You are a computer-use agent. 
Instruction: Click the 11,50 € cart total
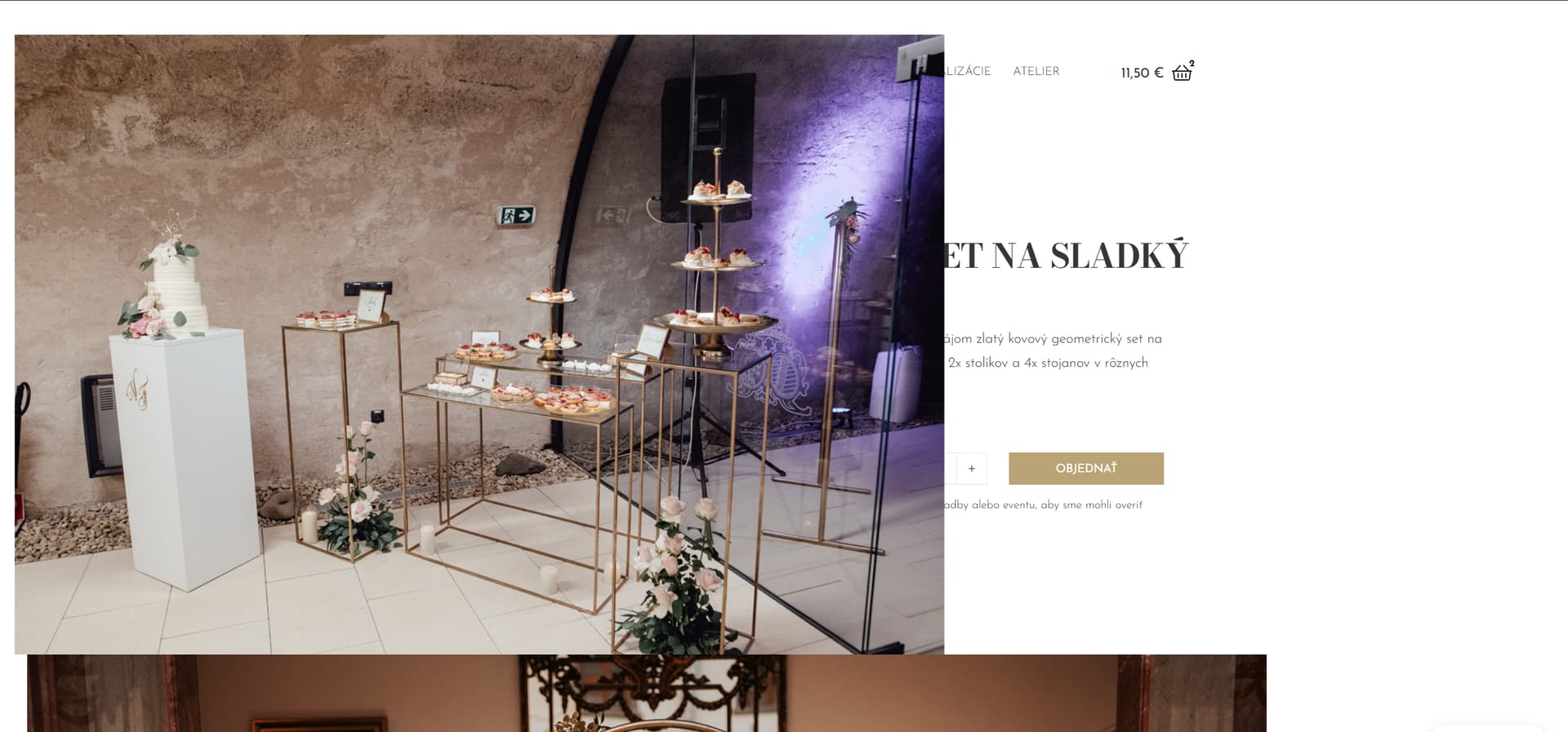[1142, 73]
